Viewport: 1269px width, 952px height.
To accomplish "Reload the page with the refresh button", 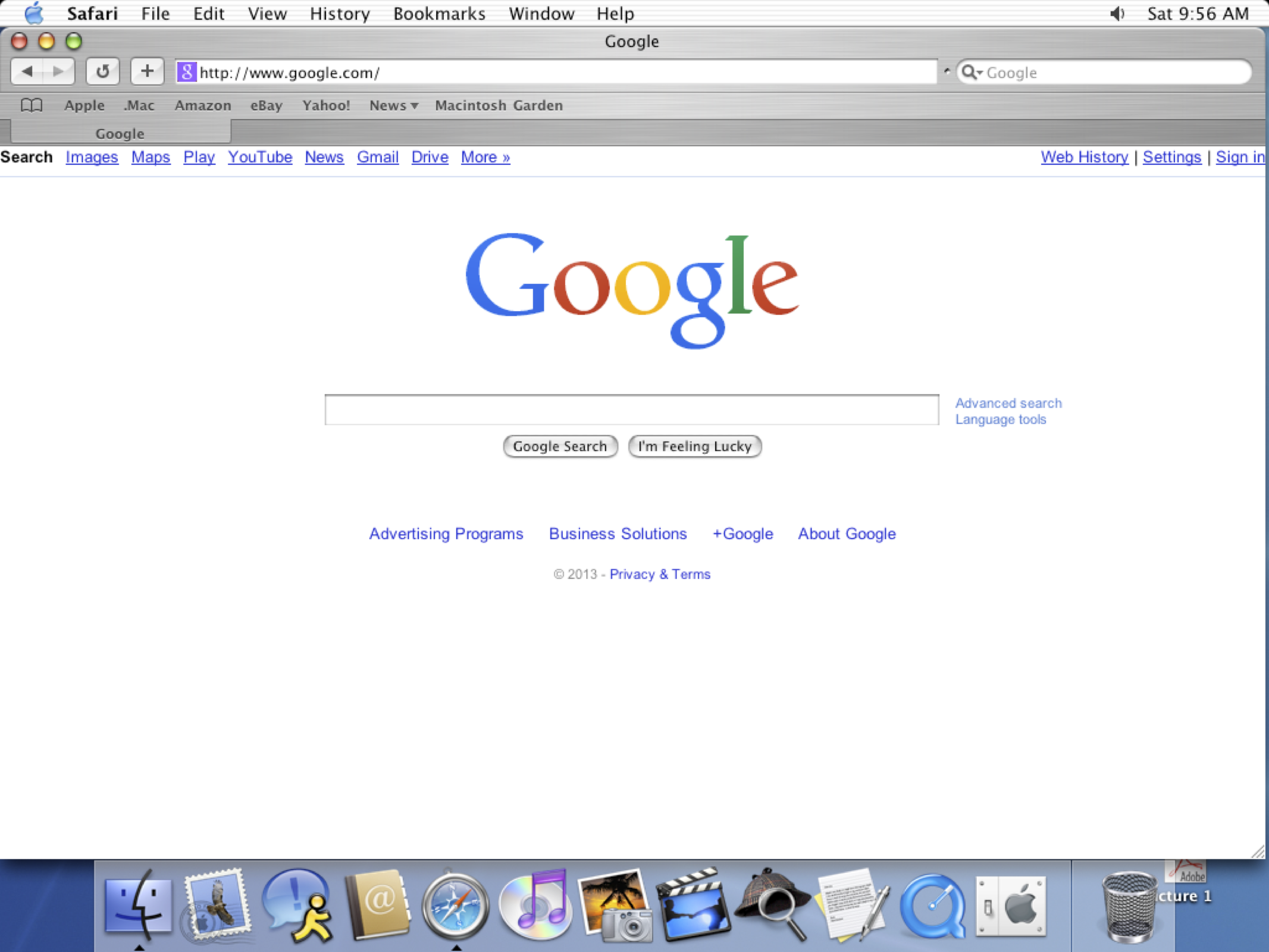I will tap(103, 72).
